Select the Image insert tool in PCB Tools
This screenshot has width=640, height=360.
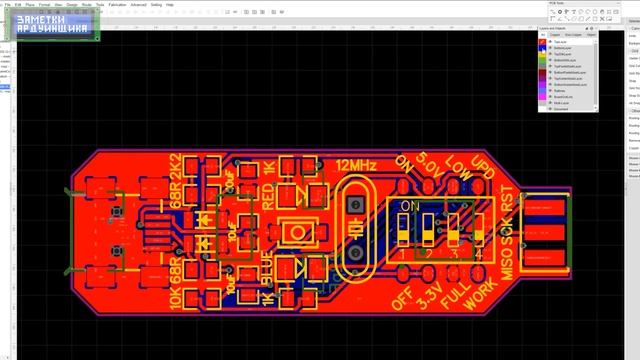tap(616, 12)
